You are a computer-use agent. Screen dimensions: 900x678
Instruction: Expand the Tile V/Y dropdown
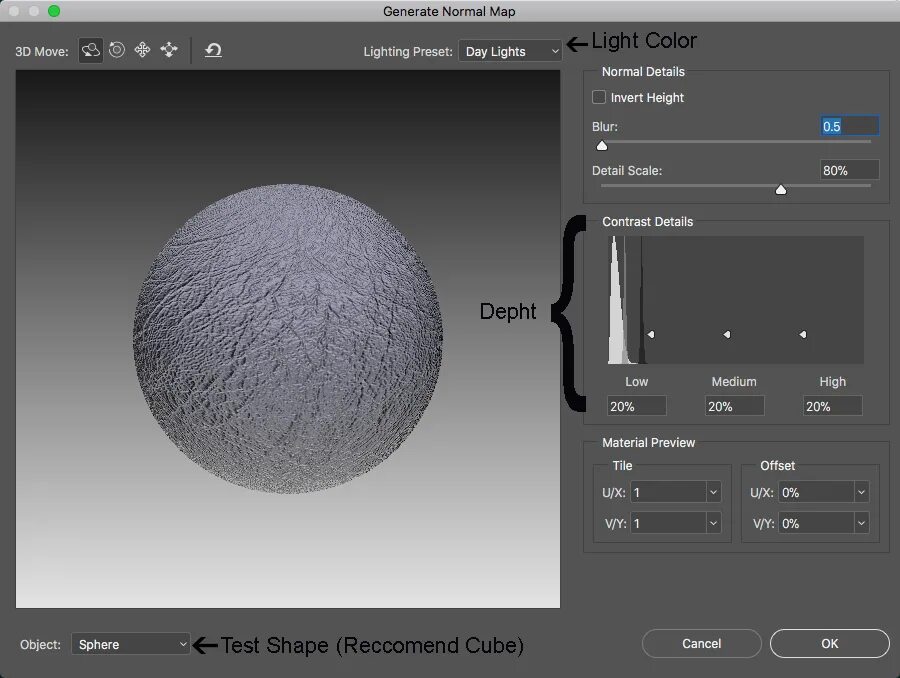click(x=713, y=523)
